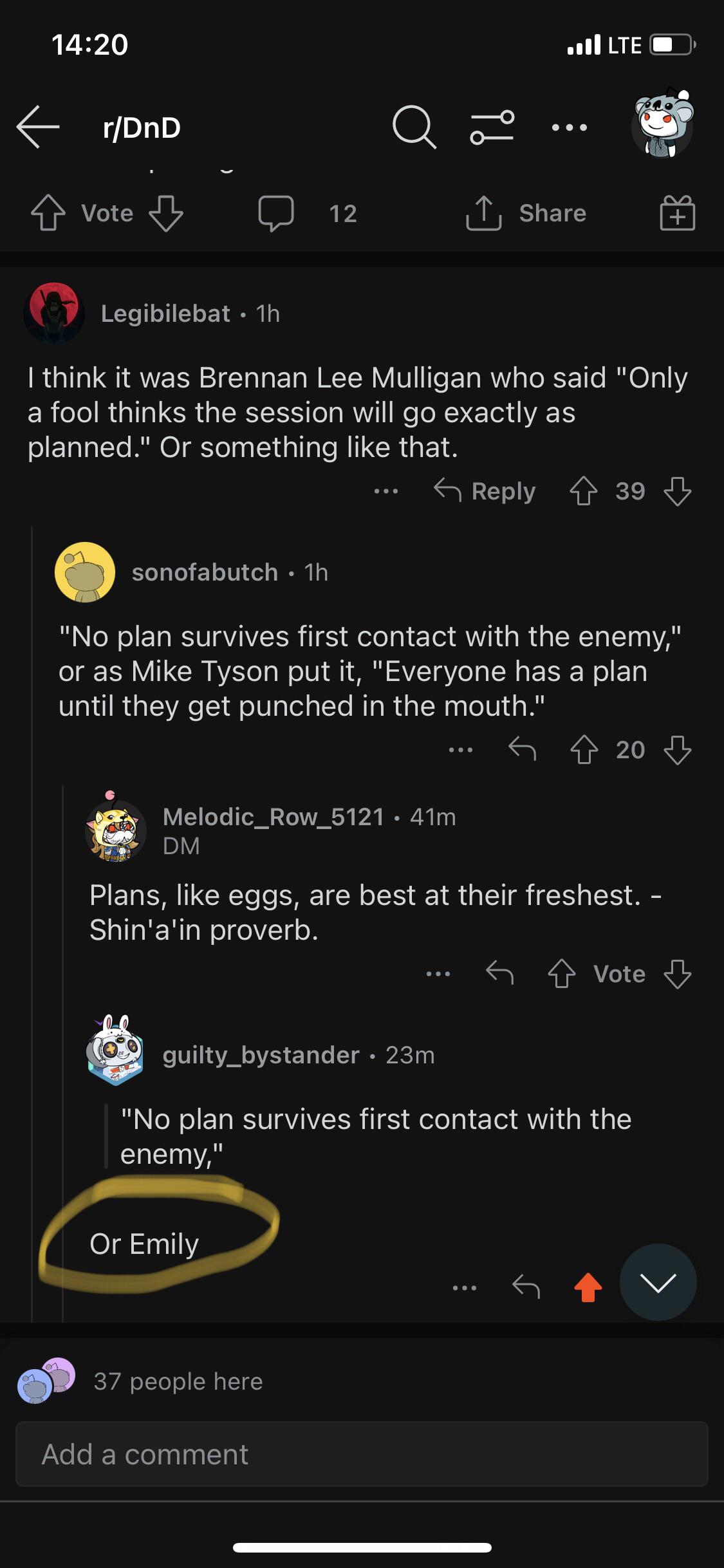
Task: Open comment sort options icon
Action: coord(492,127)
